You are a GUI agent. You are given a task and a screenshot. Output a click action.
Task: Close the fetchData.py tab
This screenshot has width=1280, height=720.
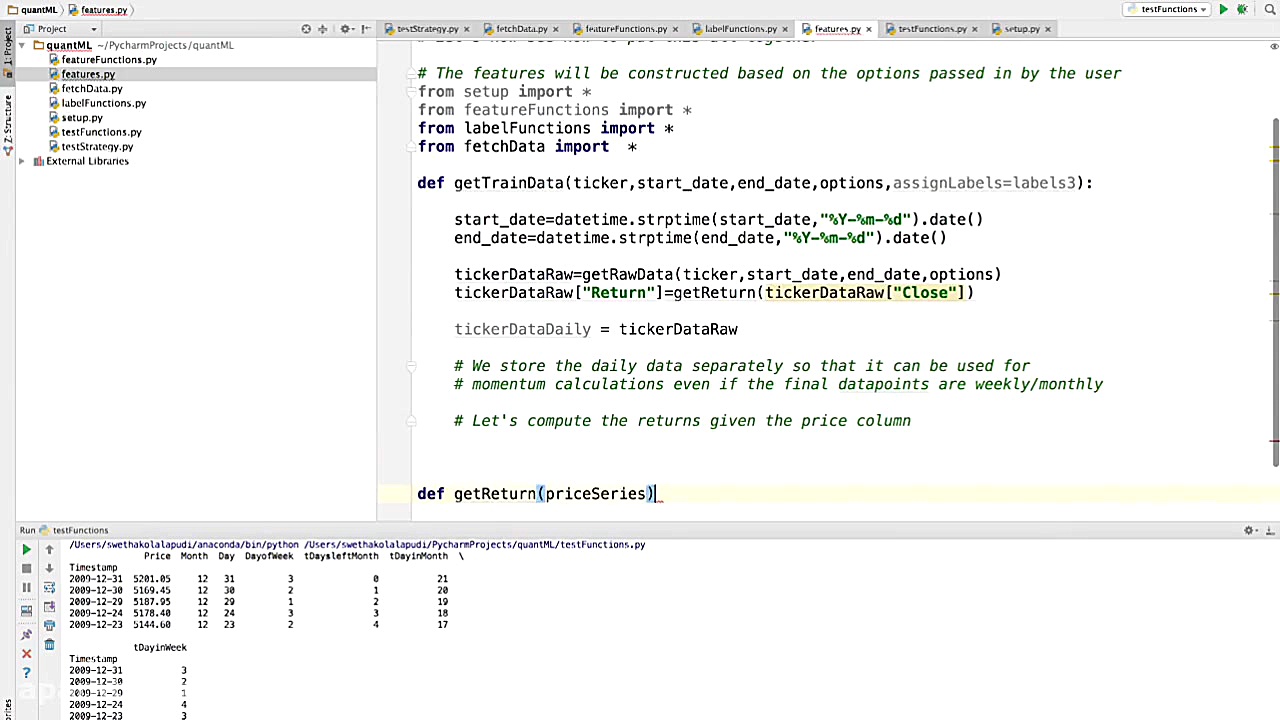[x=556, y=29]
